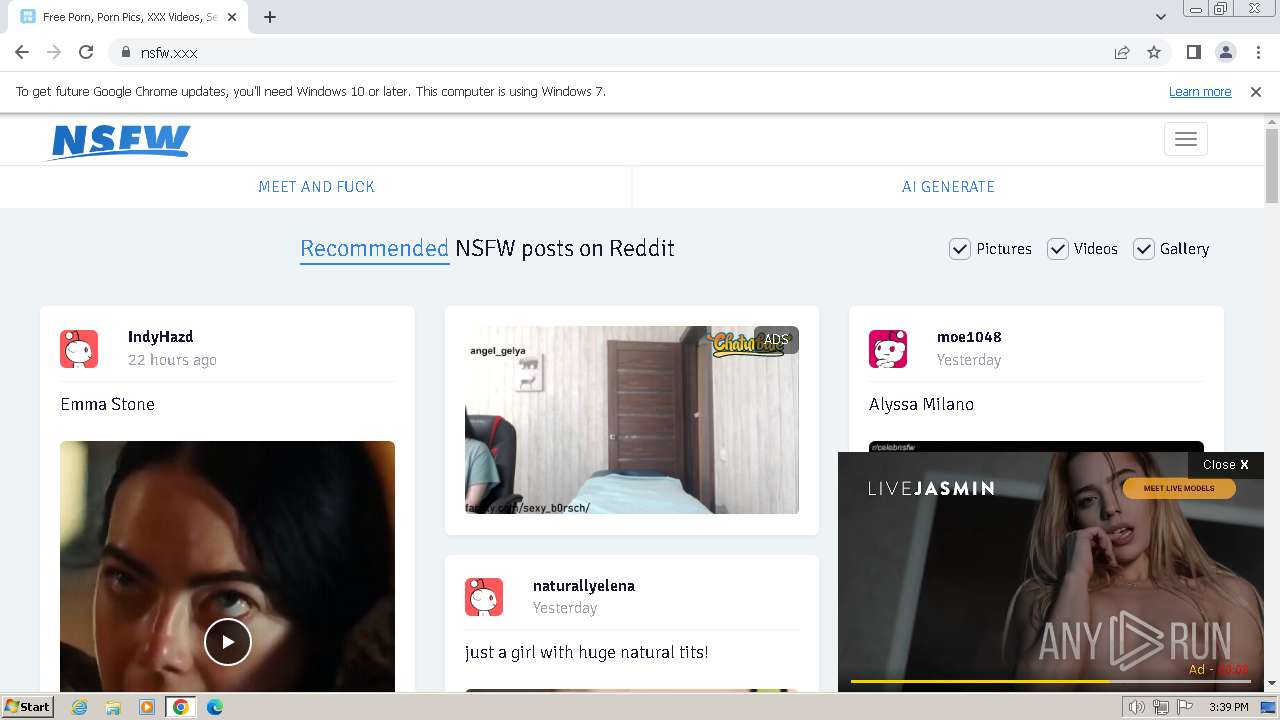1280x720 pixels.
Task: Toggle the Gallery checkbox
Action: (1143, 249)
